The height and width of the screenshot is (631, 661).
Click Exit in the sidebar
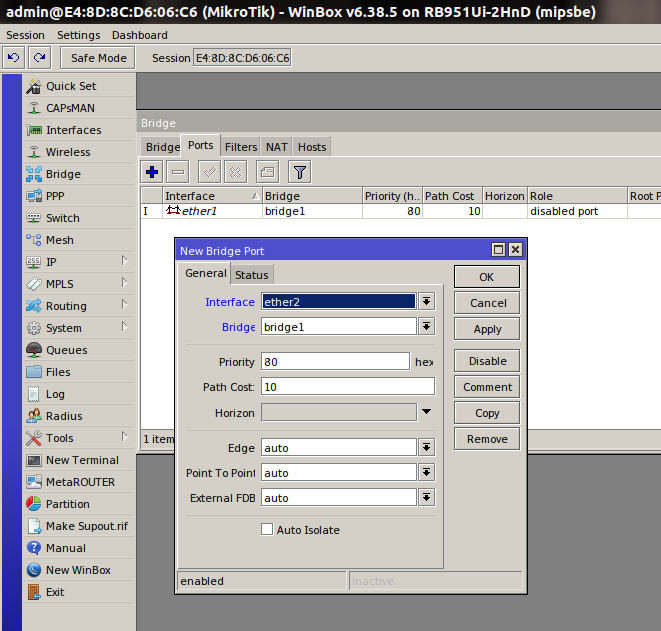[x=80, y=592]
